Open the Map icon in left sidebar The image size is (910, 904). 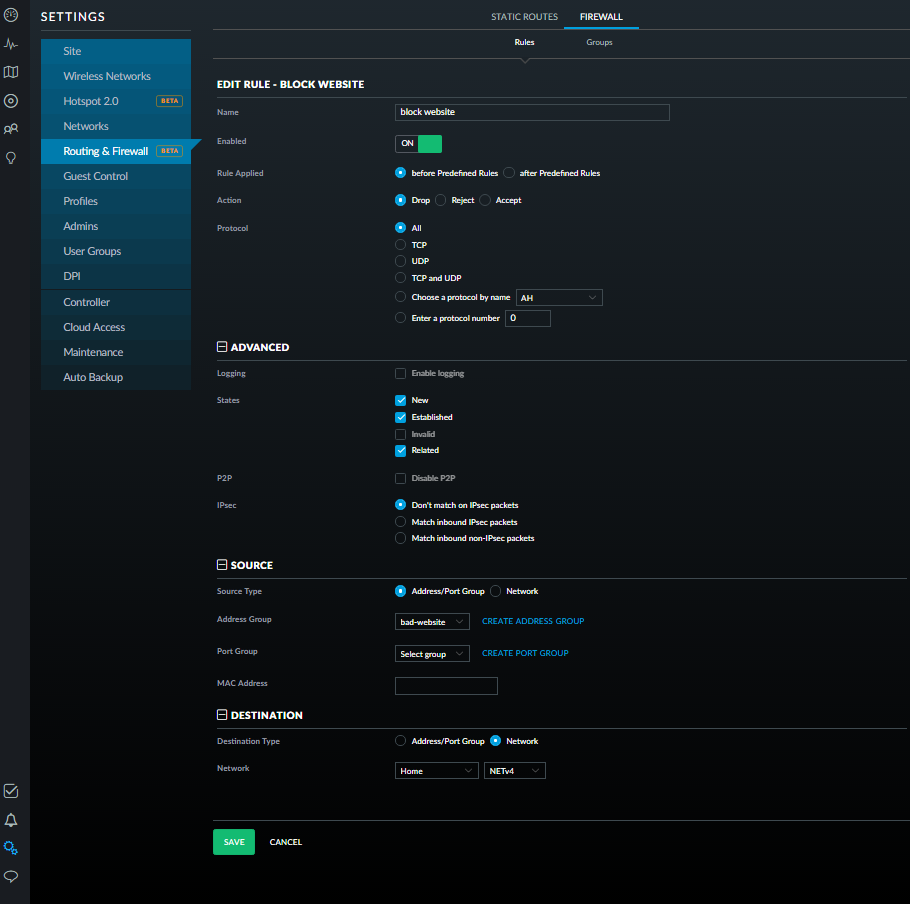[x=11, y=72]
